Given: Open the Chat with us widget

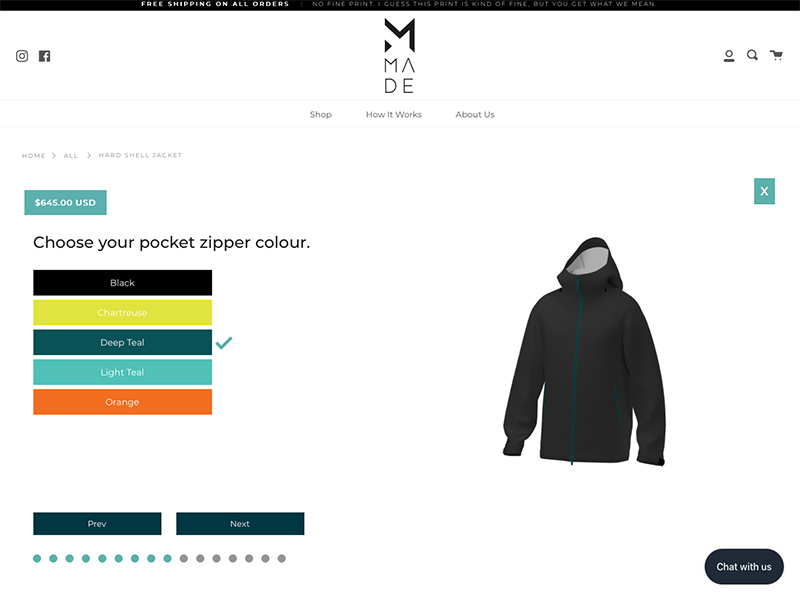Looking at the screenshot, I should 744,567.
